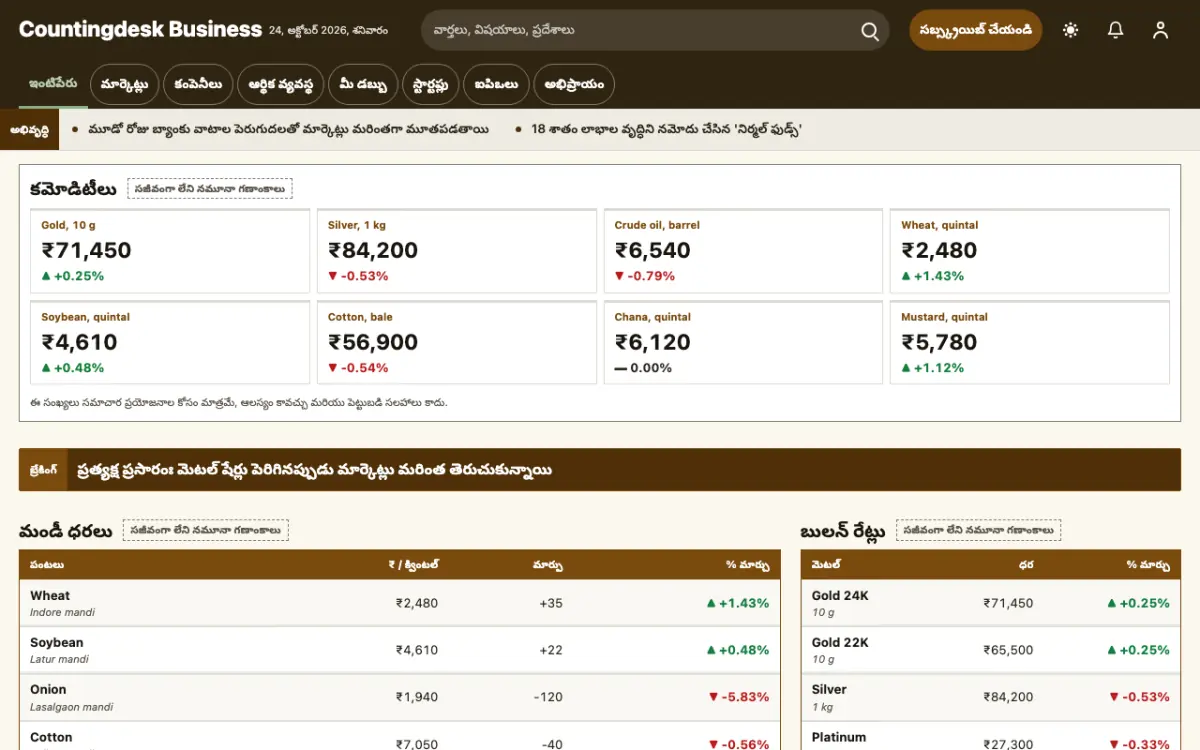Click the మెటల్ column header
The width and height of the screenshot is (1200, 750).
point(826,565)
